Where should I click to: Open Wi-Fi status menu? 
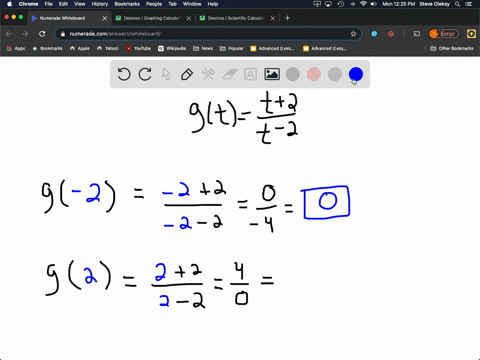pos(363,4)
